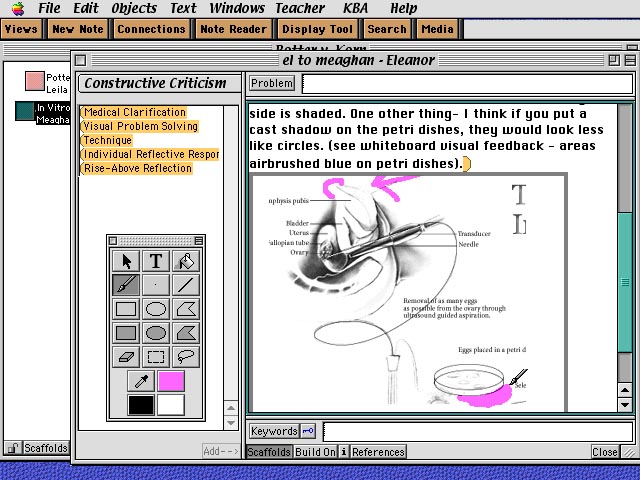This screenshot has width=640, height=480.
Task: Click the Connections toolbar button
Action: (x=151, y=29)
